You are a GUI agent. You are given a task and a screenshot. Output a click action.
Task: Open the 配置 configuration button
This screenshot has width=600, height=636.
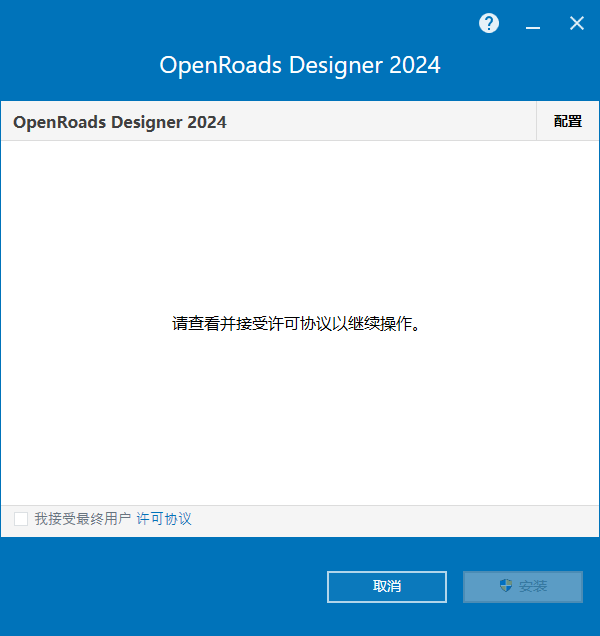[568, 121]
